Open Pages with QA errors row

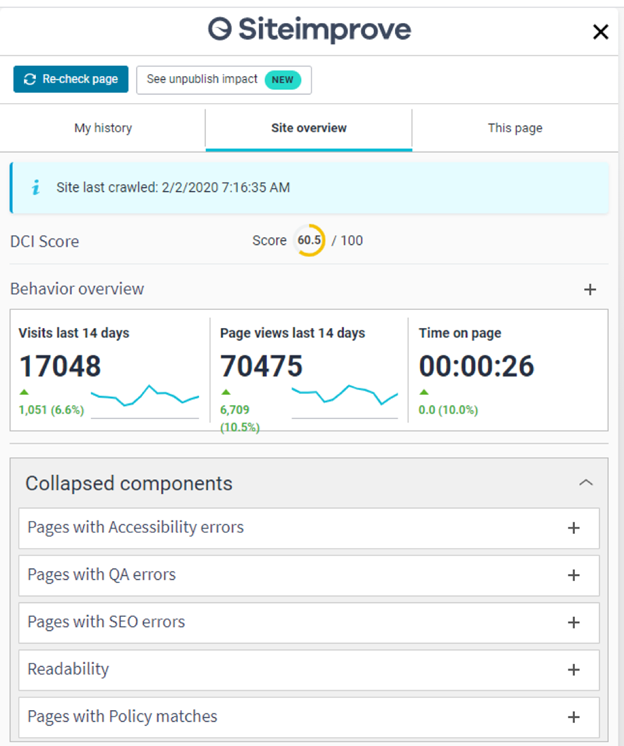[309, 575]
